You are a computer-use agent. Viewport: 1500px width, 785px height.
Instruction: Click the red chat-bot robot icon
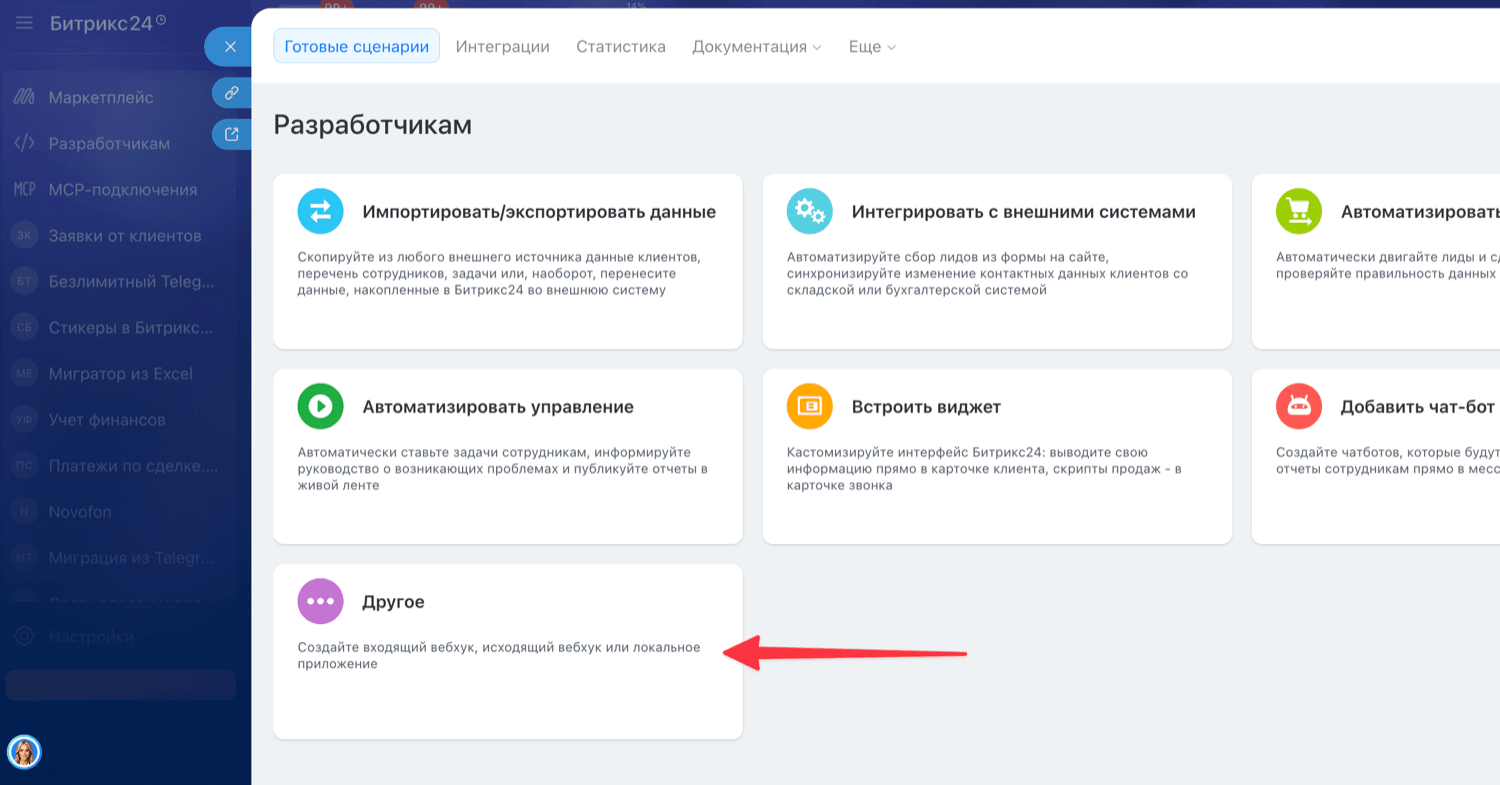click(x=1299, y=406)
